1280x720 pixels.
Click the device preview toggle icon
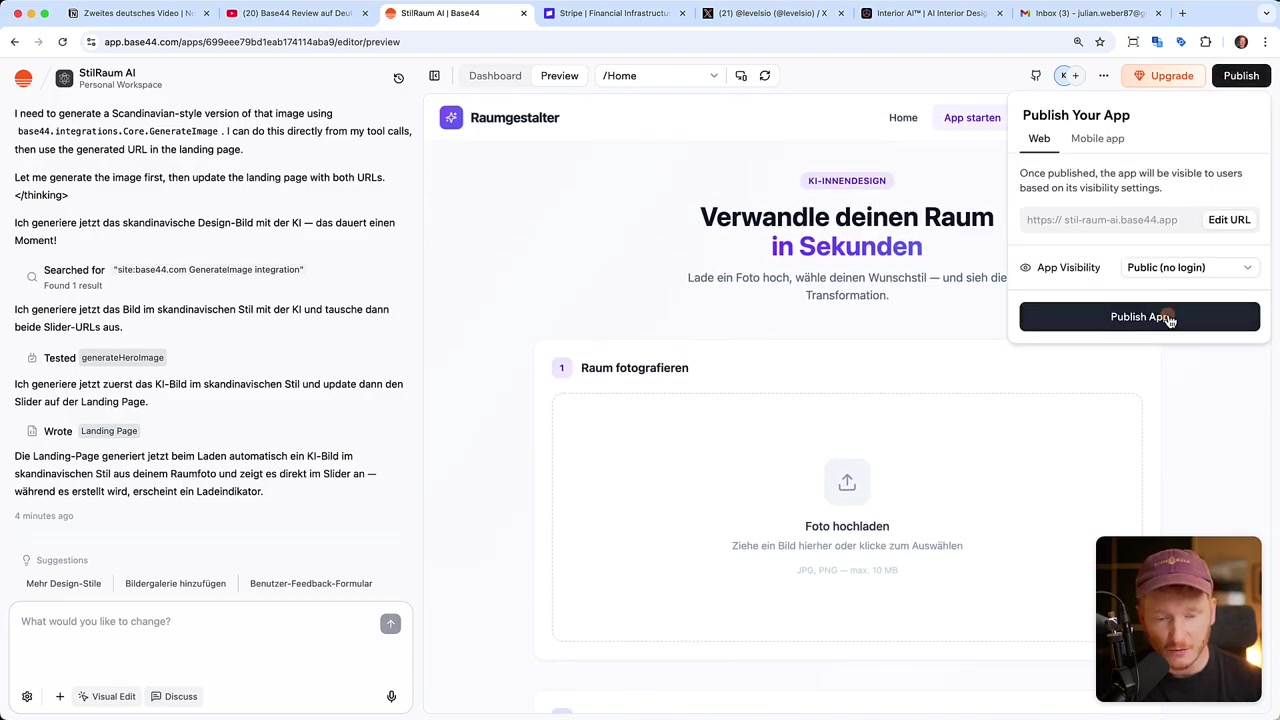pyautogui.click(x=741, y=76)
